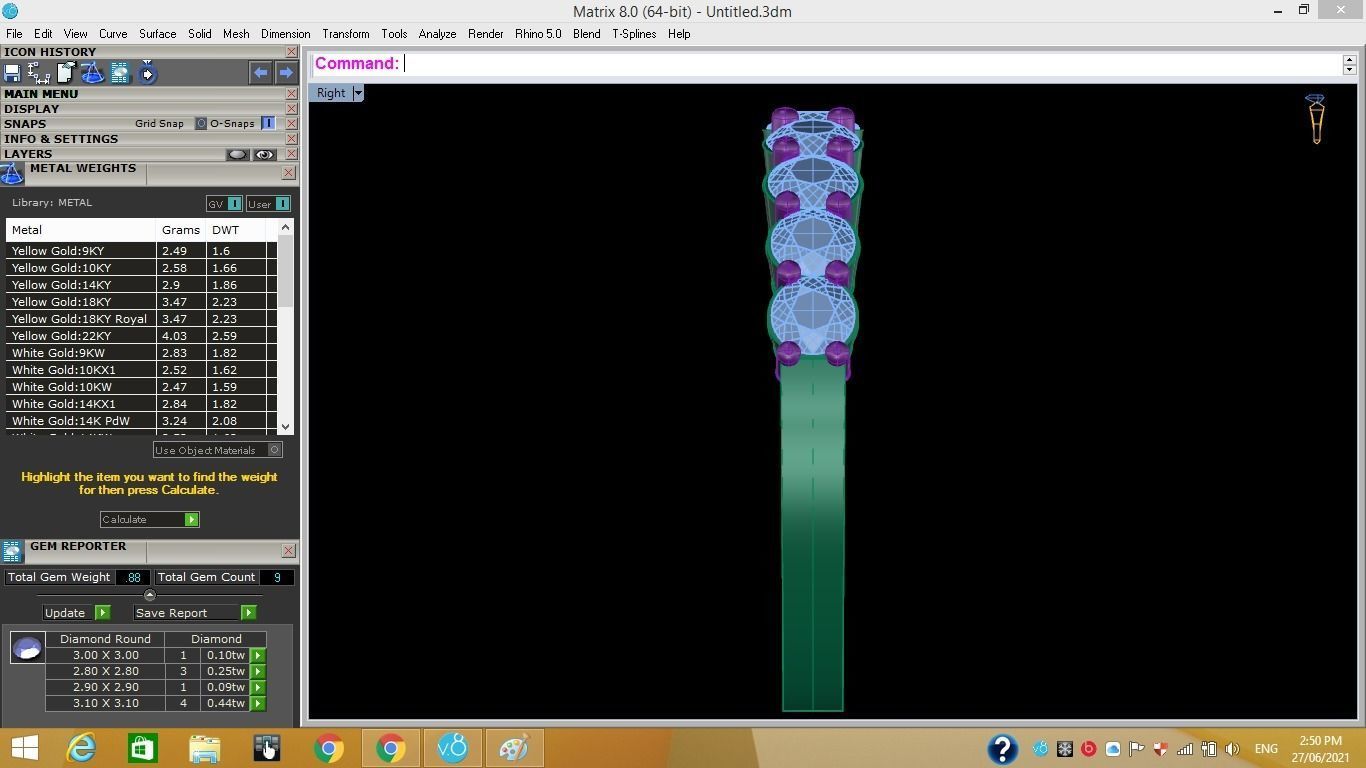Click the Save Report button

(x=195, y=613)
